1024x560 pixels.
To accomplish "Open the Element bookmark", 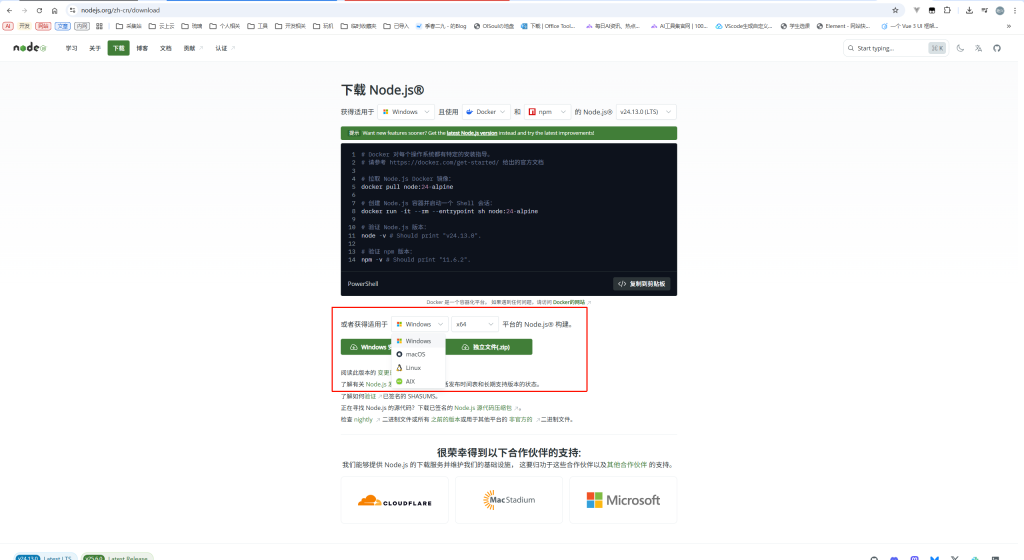I will [843, 26].
